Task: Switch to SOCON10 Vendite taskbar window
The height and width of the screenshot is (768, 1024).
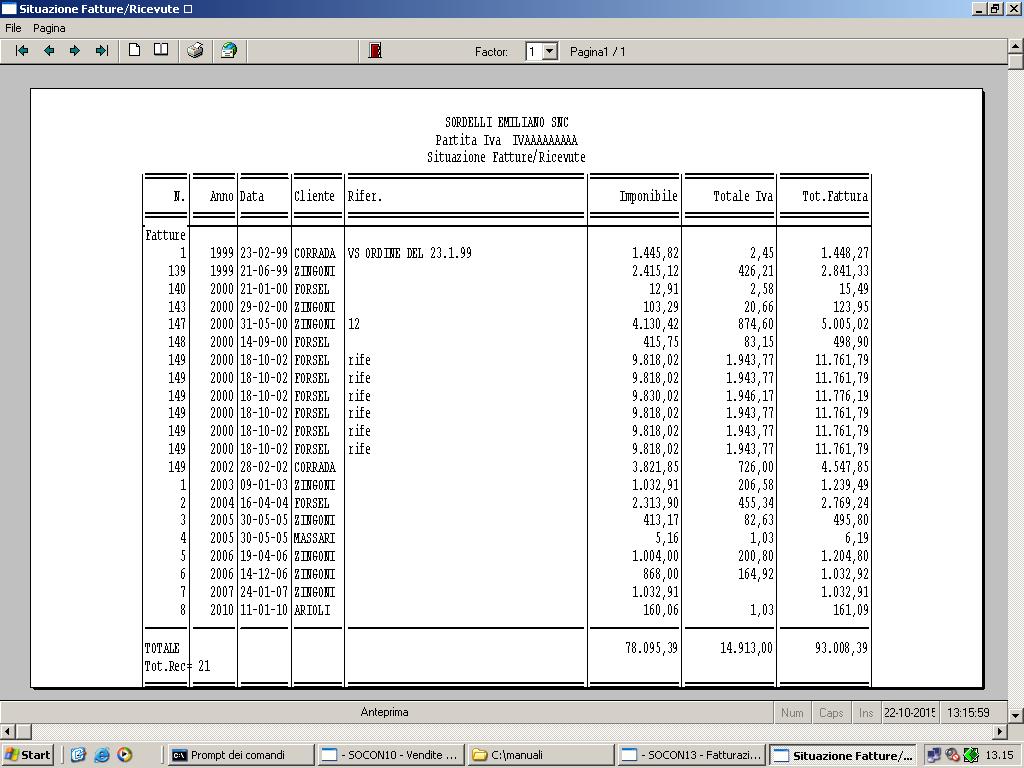Action: point(389,755)
